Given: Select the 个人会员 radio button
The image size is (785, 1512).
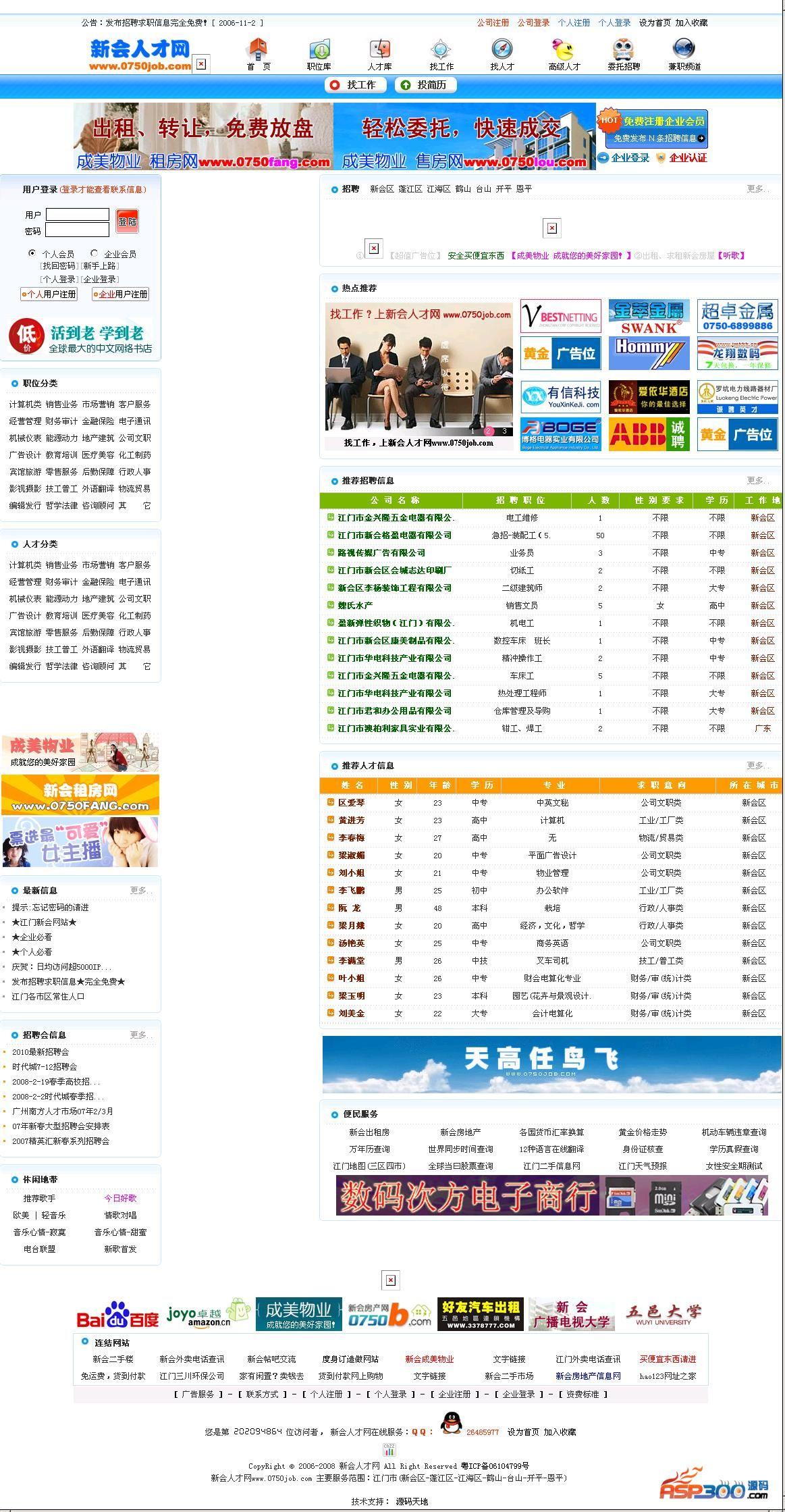Looking at the screenshot, I should point(32,253).
